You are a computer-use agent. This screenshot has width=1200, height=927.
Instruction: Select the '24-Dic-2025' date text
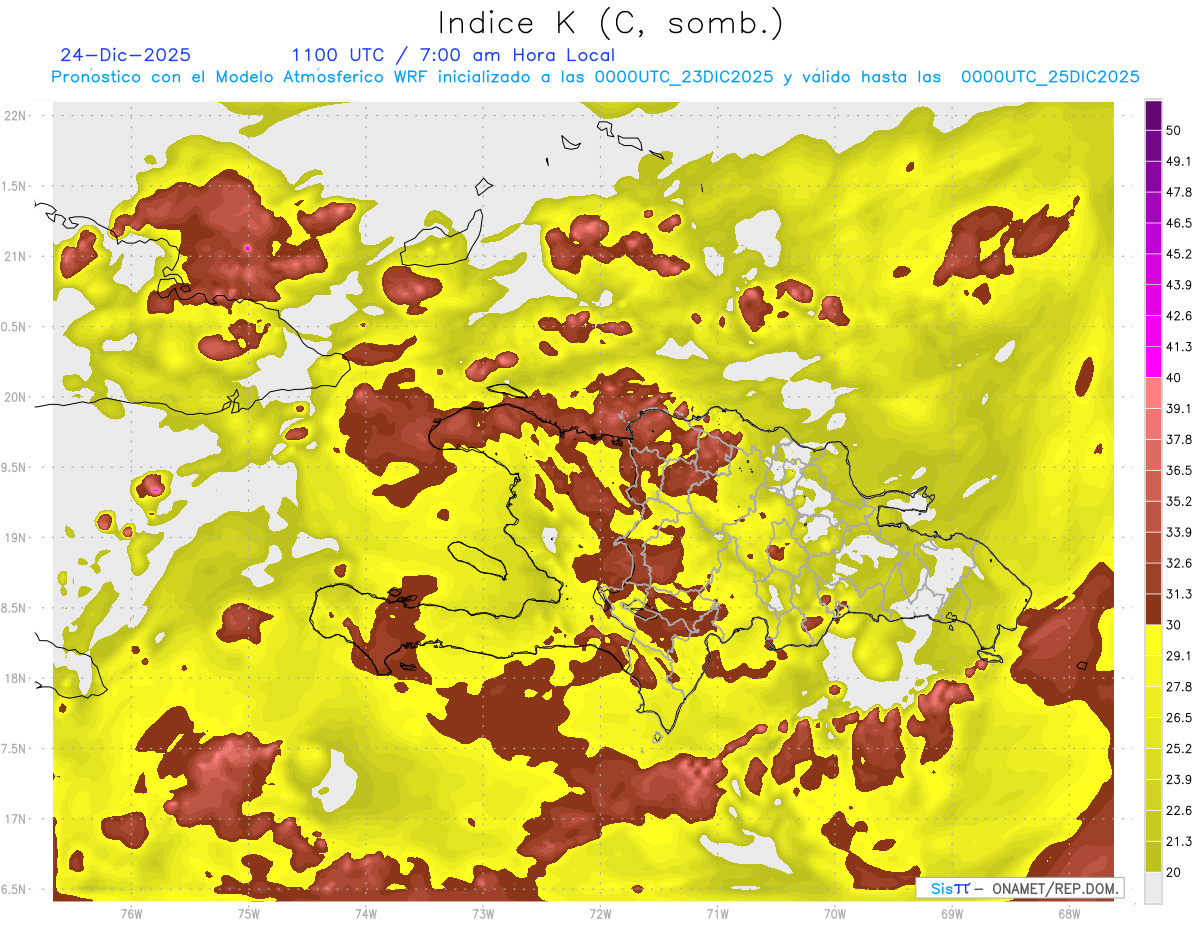125,55
